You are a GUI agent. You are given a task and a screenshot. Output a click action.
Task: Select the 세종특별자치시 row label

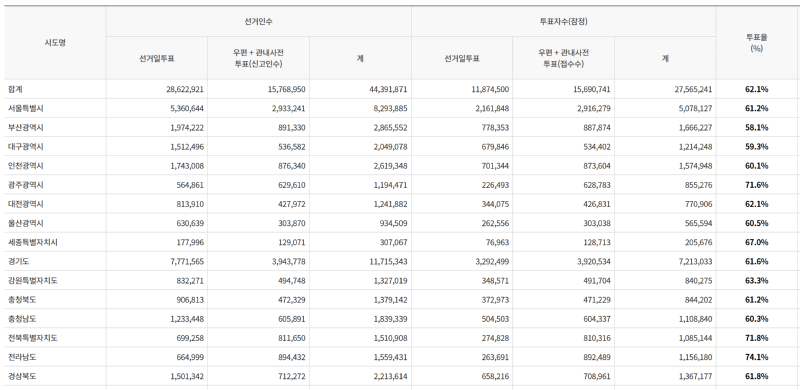coord(33,242)
